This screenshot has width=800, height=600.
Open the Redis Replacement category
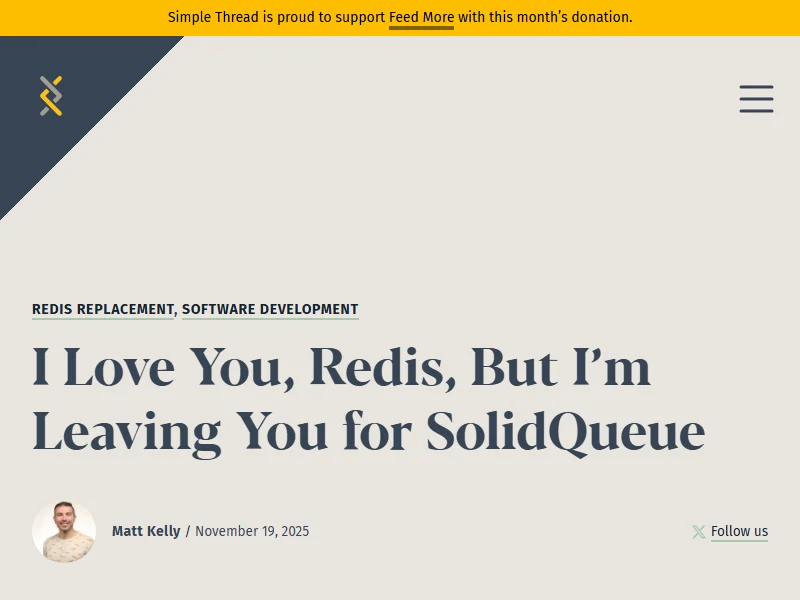pyautogui.click(x=103, y=310)
